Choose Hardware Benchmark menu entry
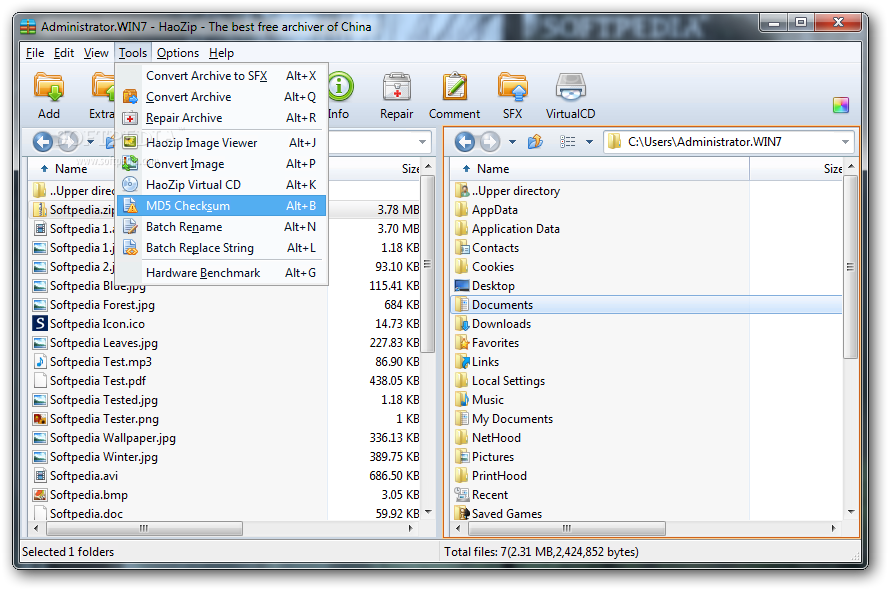 pyautogui.click(x=221, y=273)
